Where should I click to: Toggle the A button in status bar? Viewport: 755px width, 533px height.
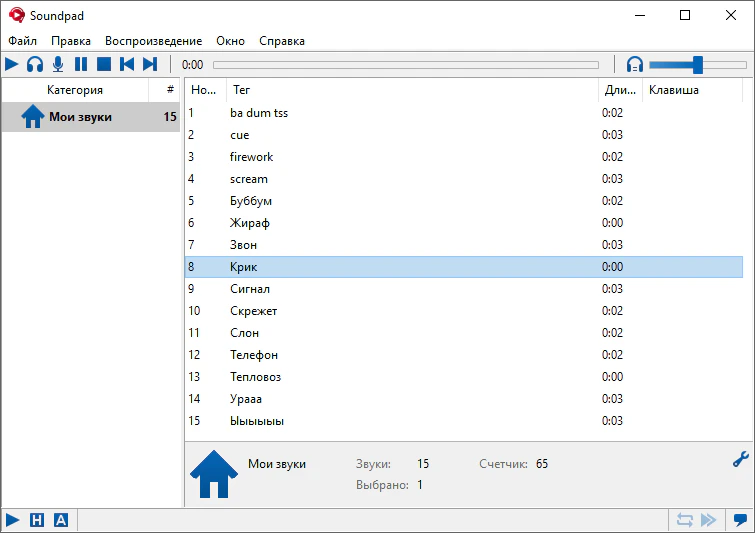(x=61, y=520)
